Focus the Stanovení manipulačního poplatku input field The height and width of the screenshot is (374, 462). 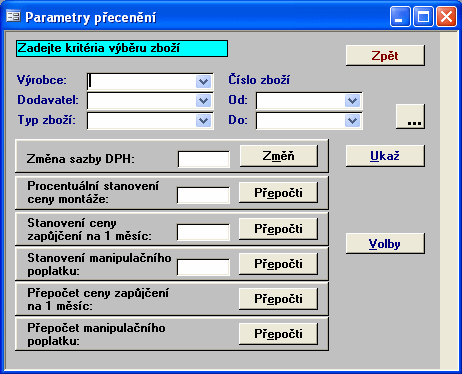[203, 267]
